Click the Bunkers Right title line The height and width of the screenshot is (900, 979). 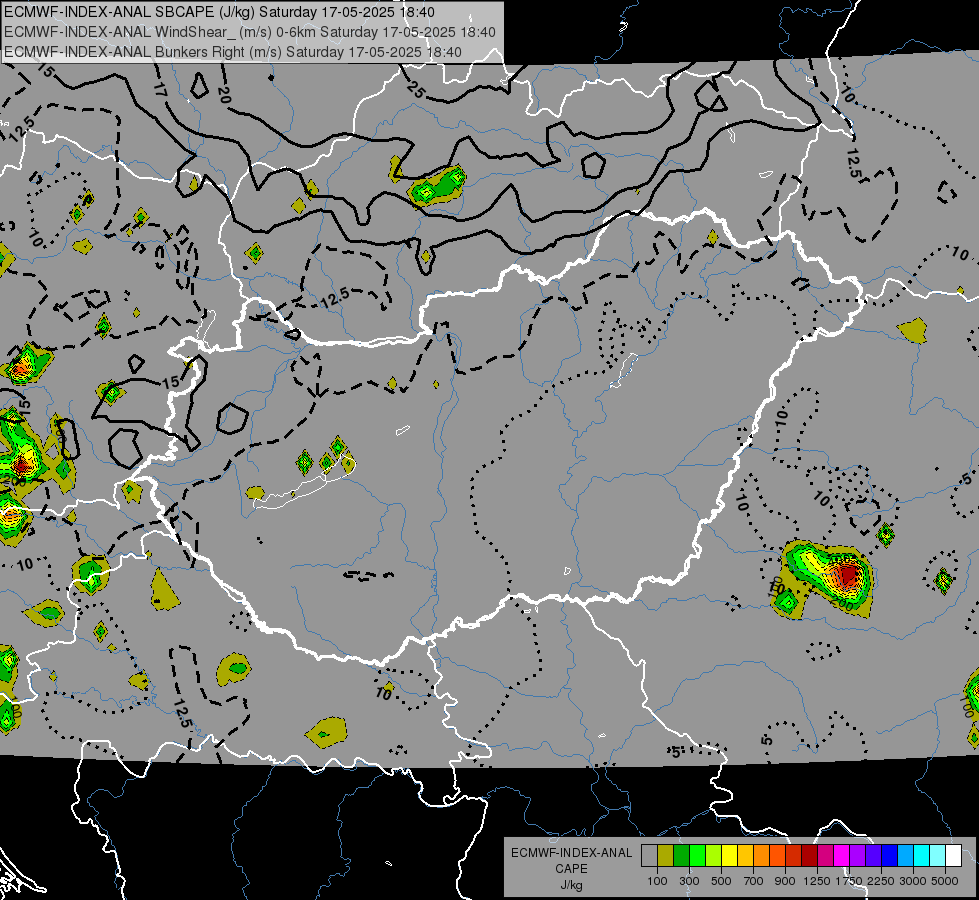click(x=233, y=52)
